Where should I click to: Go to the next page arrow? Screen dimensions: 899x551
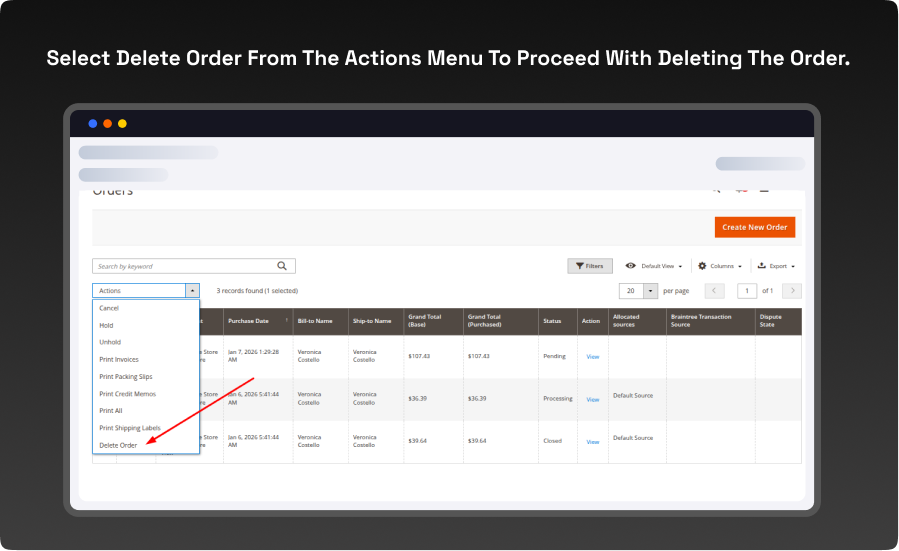[792, 291]
